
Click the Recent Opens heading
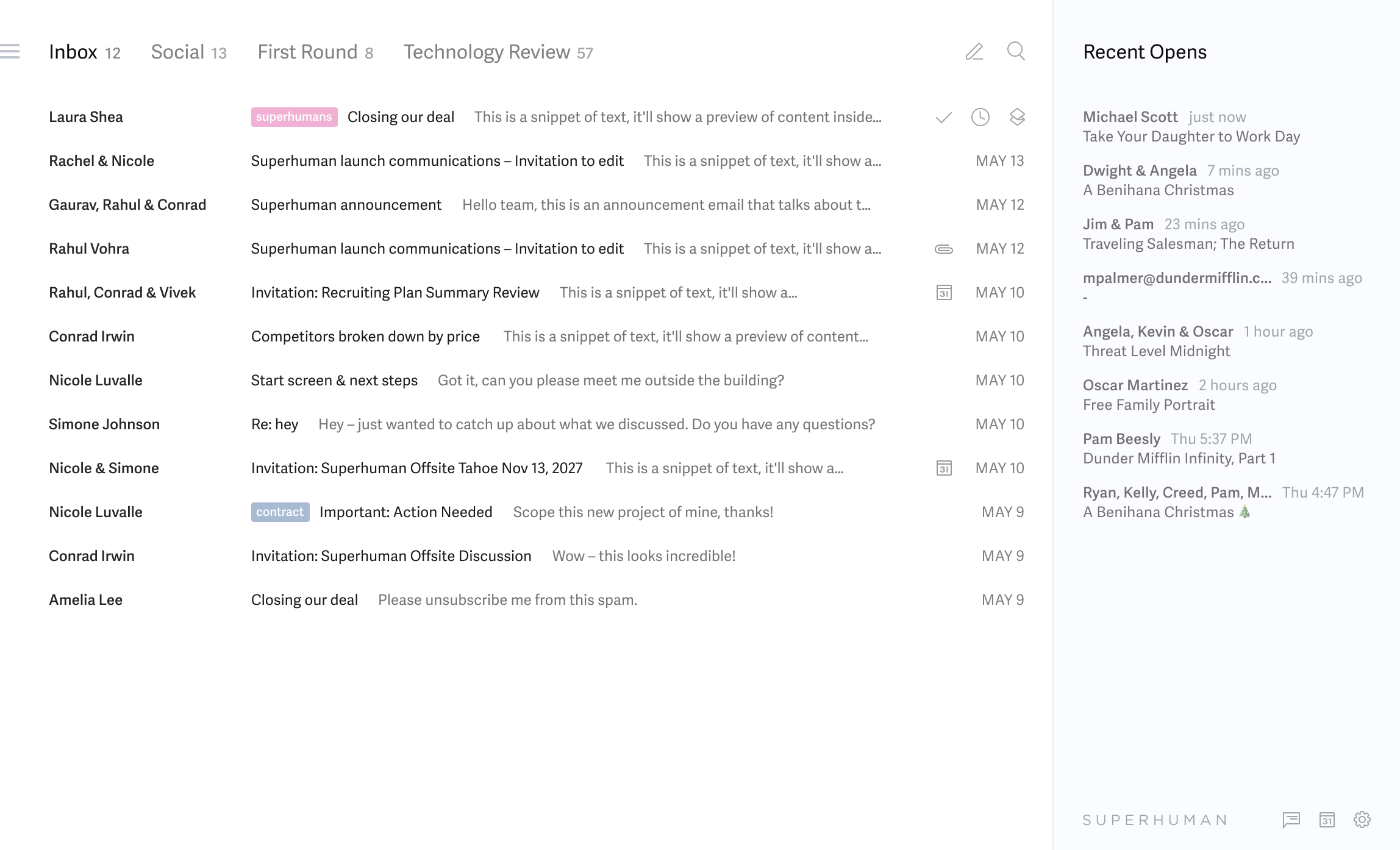coord(1145,52)
